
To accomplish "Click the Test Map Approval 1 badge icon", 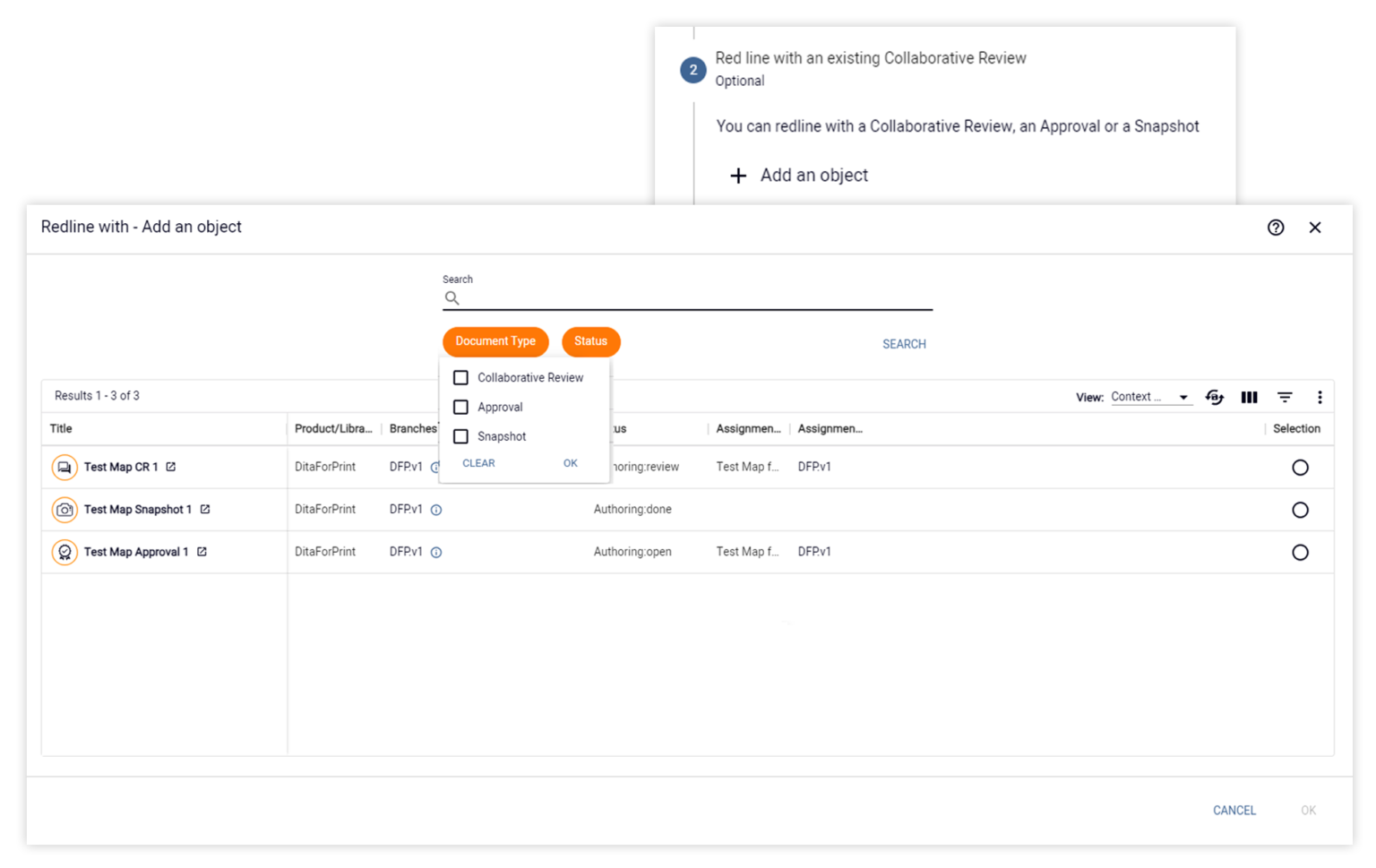I will (64, 553).
